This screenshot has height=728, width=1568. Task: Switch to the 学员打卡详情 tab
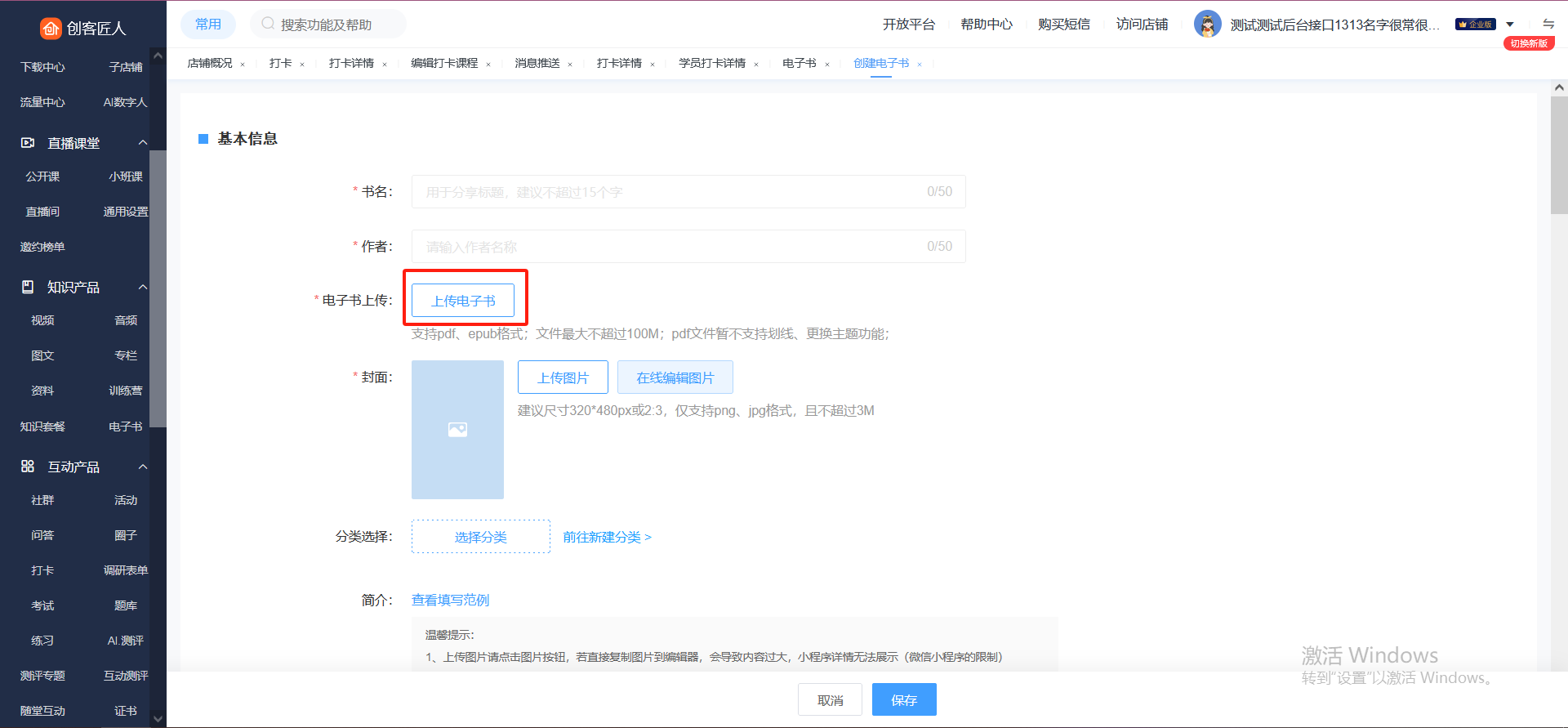tap(711, 64)
